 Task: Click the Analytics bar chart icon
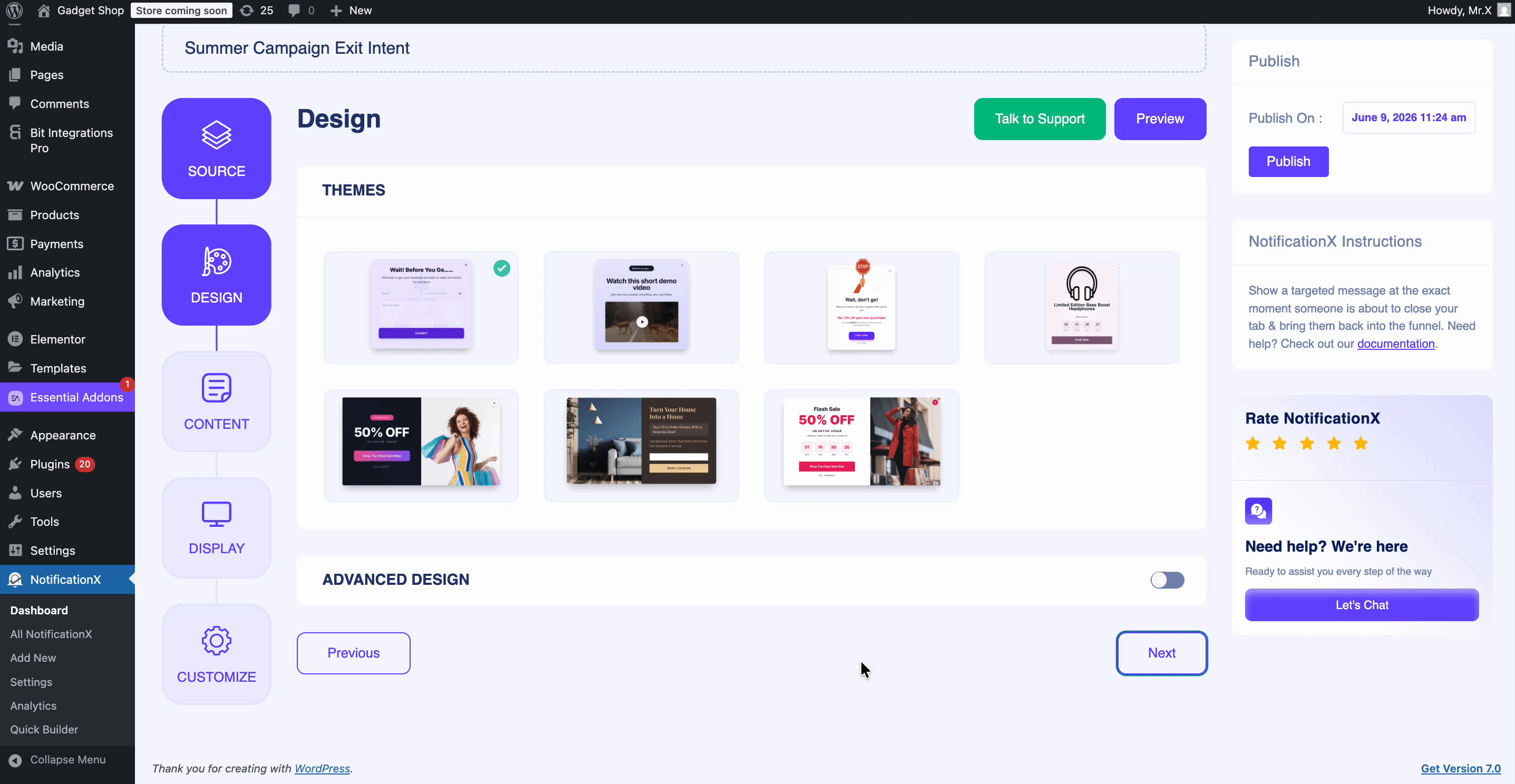15,272
